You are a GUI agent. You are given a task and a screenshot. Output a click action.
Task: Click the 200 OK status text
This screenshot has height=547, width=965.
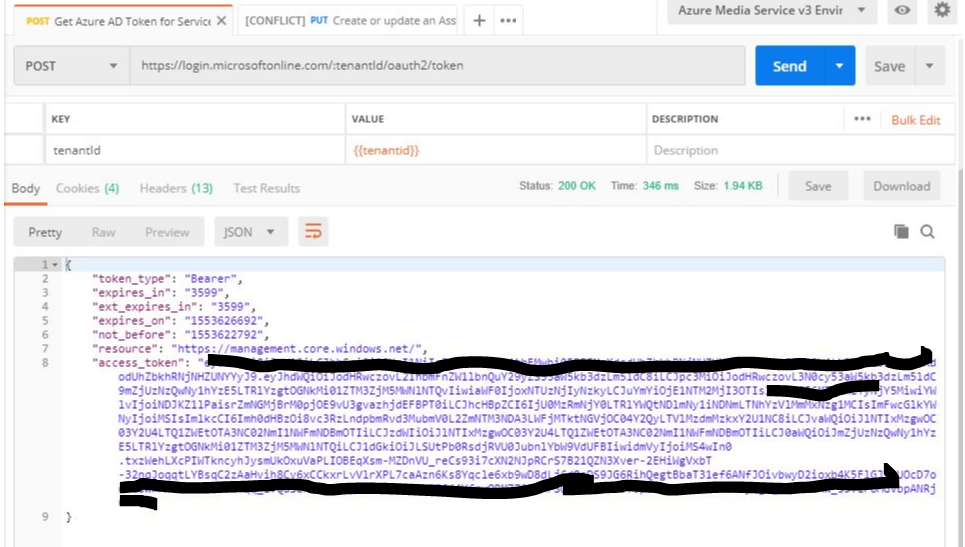(x=577, y=186)
